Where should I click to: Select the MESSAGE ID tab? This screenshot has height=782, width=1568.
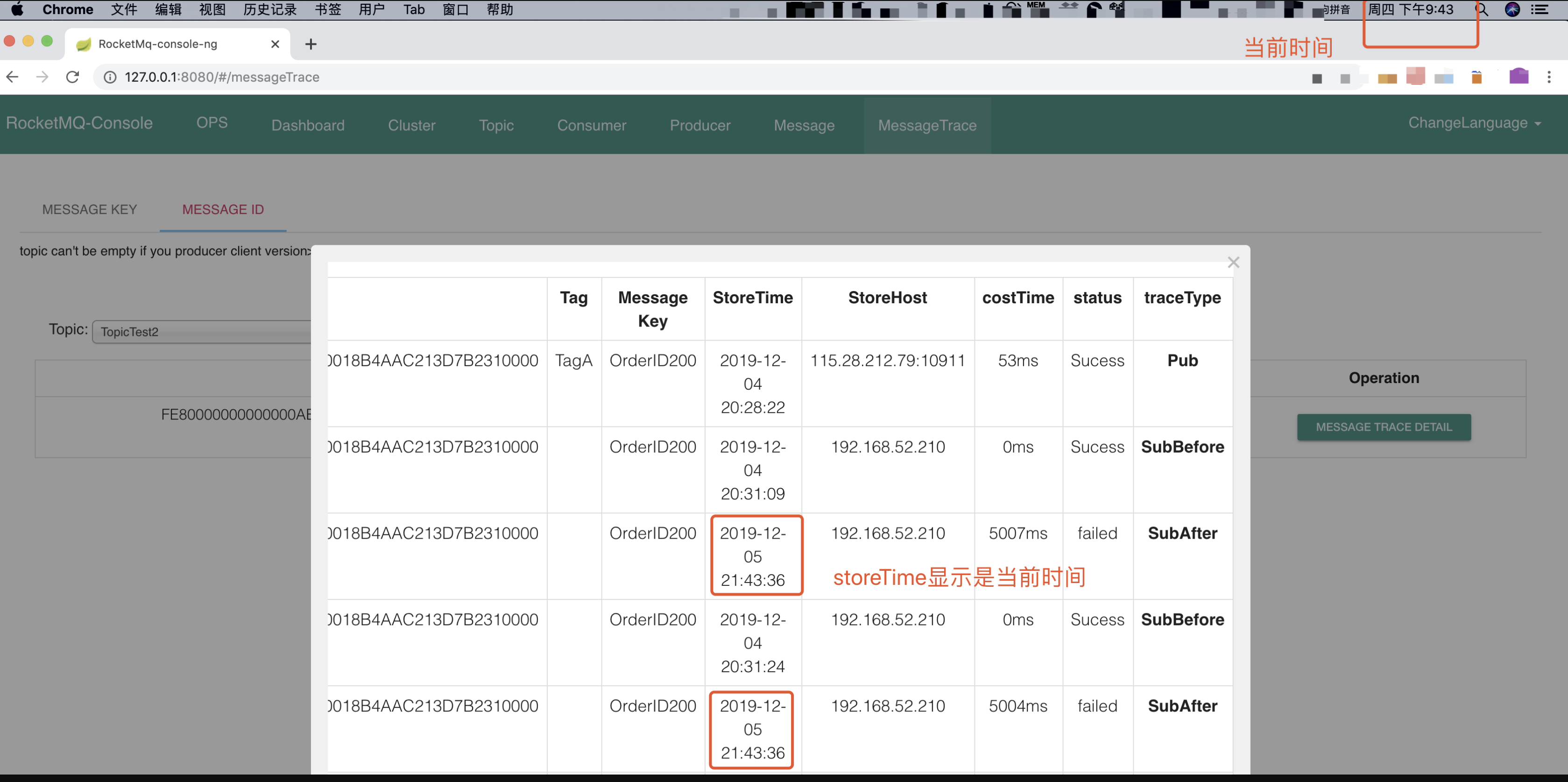[x=222, y=209]
